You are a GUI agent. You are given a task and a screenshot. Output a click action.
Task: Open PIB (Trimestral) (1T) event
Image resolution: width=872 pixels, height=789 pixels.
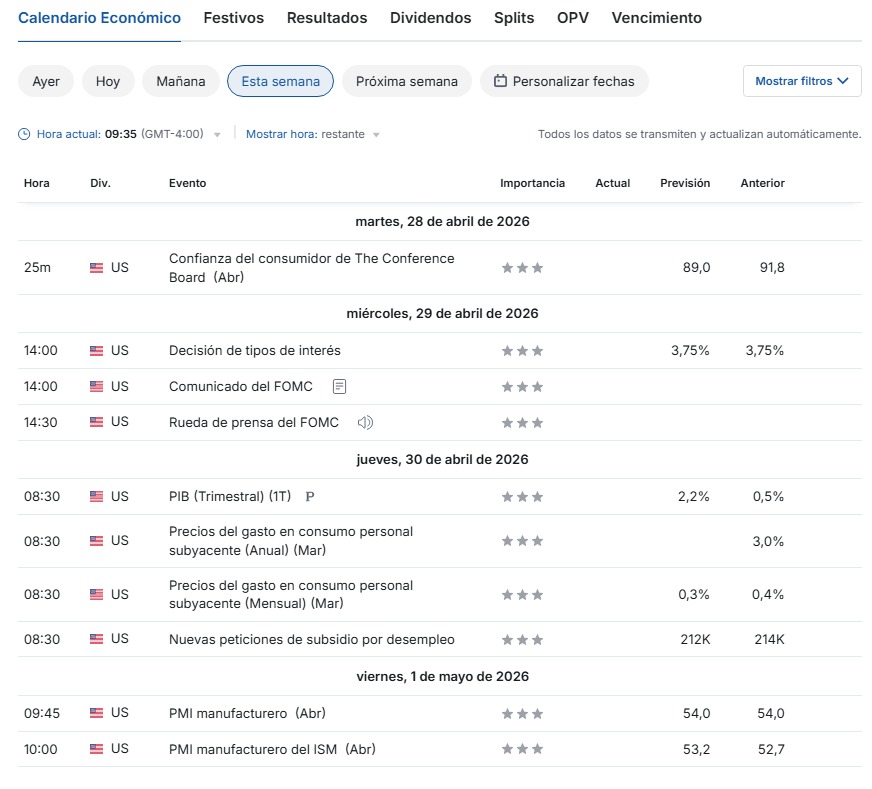point(230,497)
